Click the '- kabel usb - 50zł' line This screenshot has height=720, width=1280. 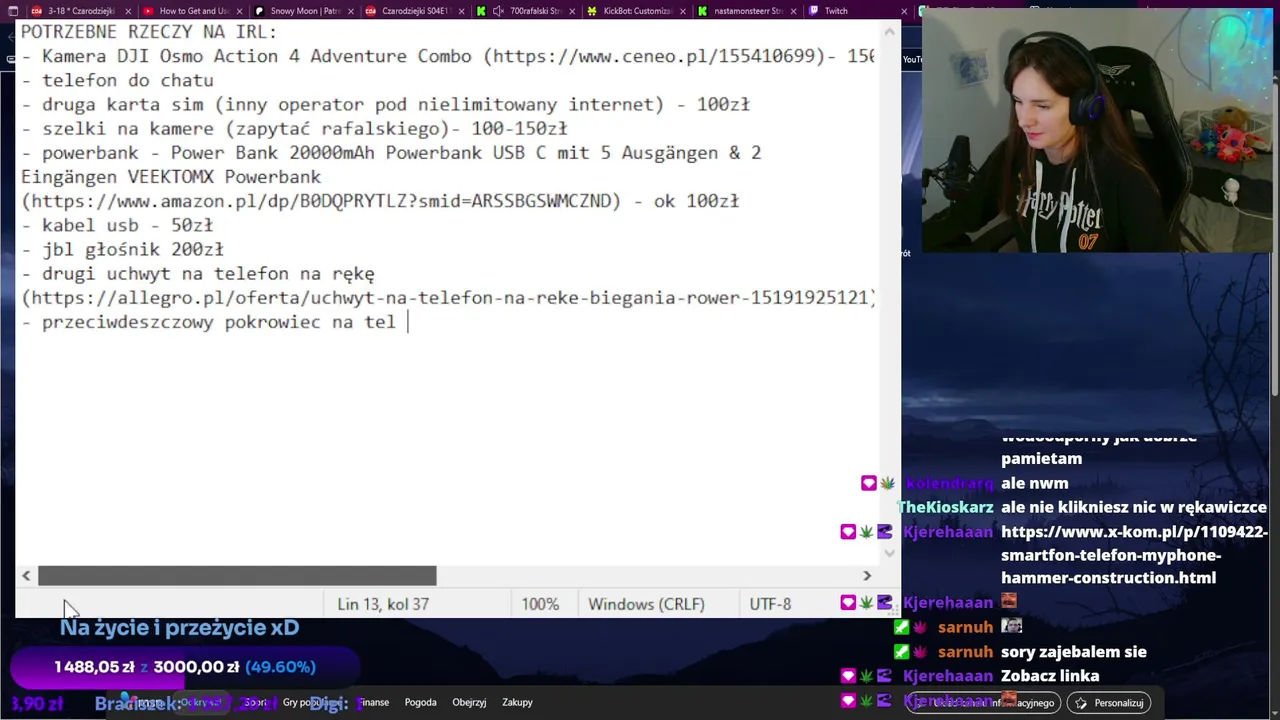pyautogui.click(x=117, y=226)
